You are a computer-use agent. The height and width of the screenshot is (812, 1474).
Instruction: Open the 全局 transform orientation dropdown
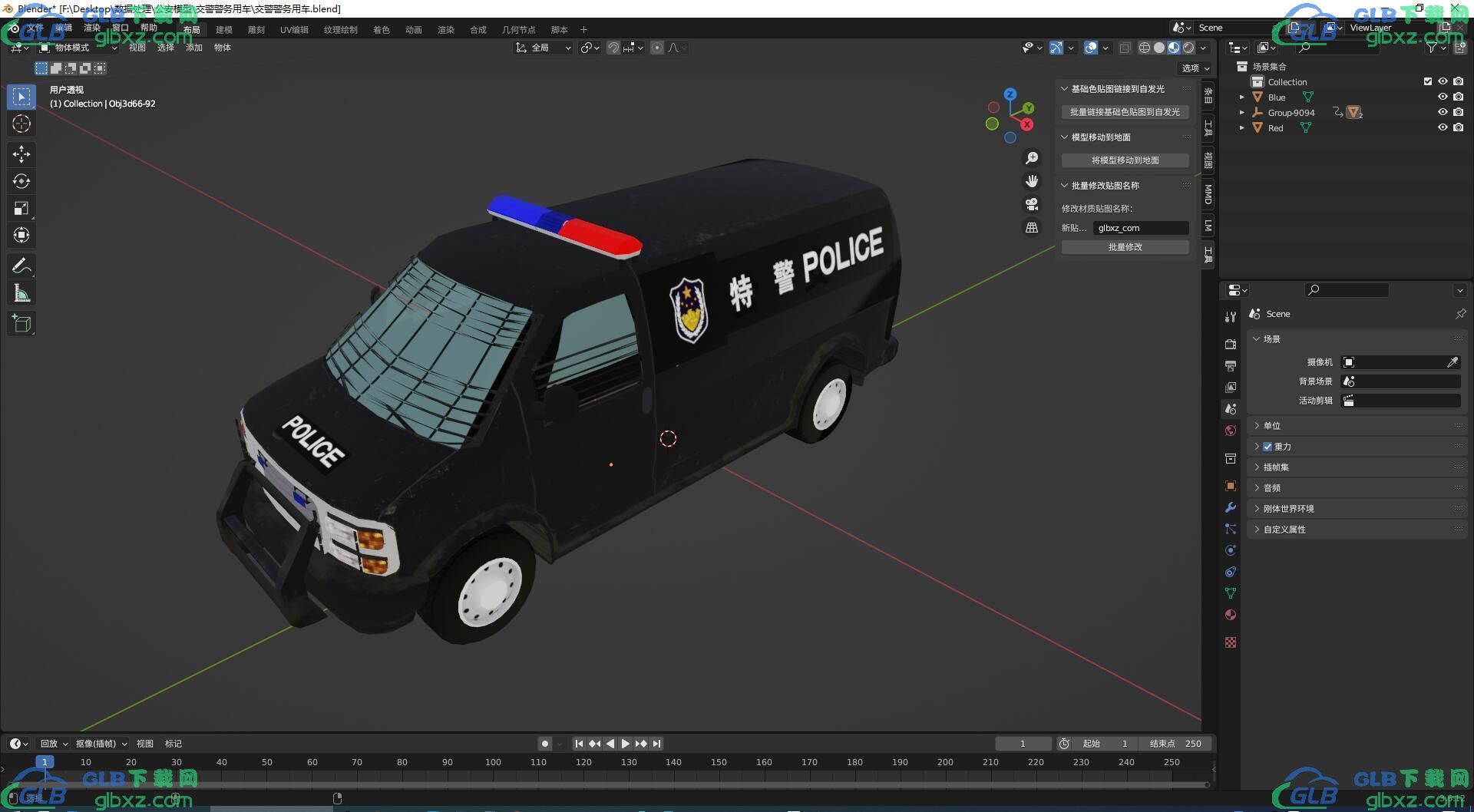(544, 48)
